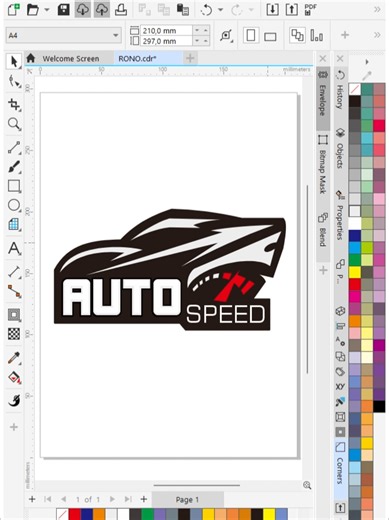The width and height of the screenshot is (389, 520).
Task: Click the zoom navigator magnifier icon
Action: click(307, 485)
